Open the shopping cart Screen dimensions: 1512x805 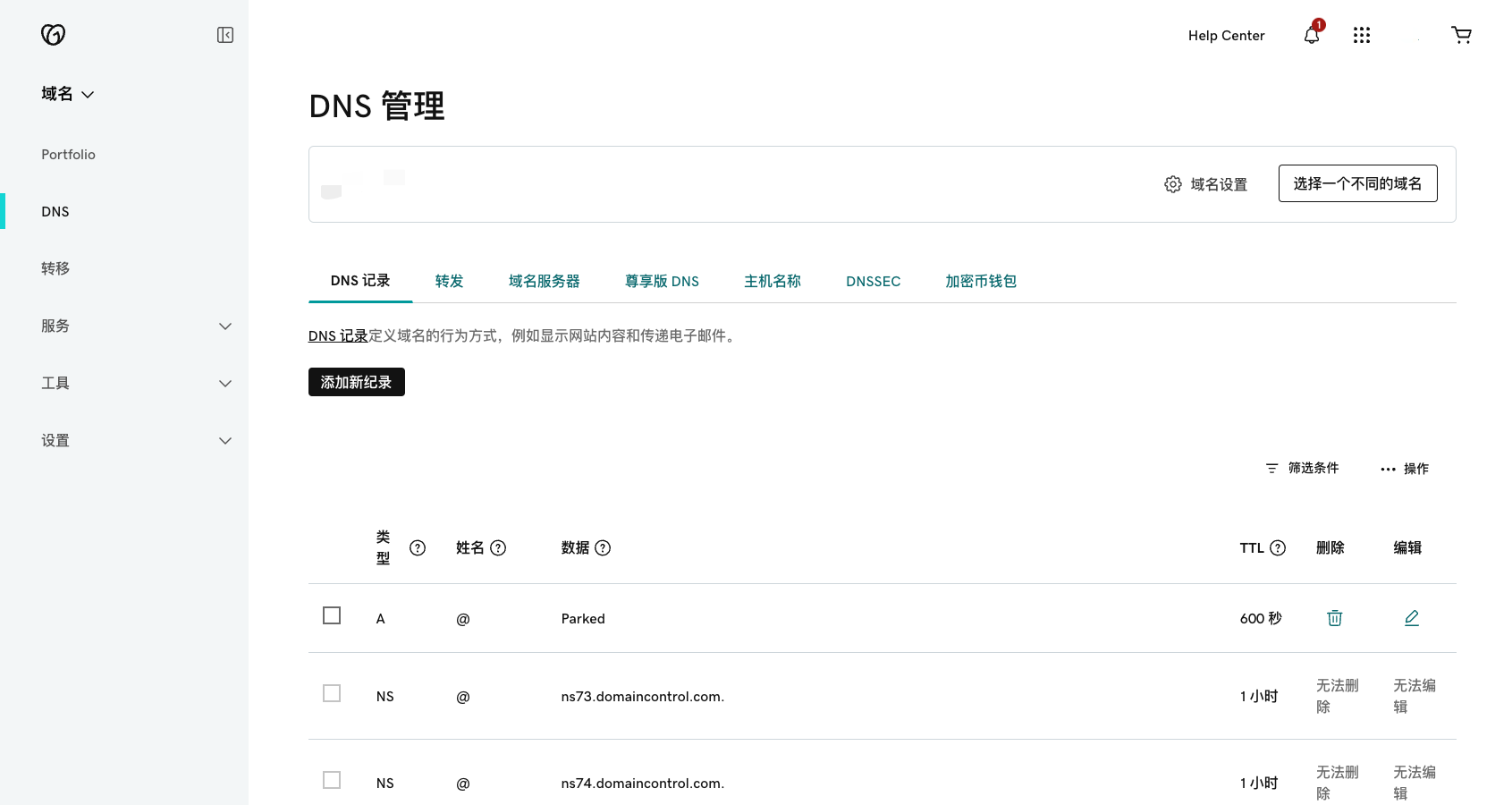[x=1461, y=36]
